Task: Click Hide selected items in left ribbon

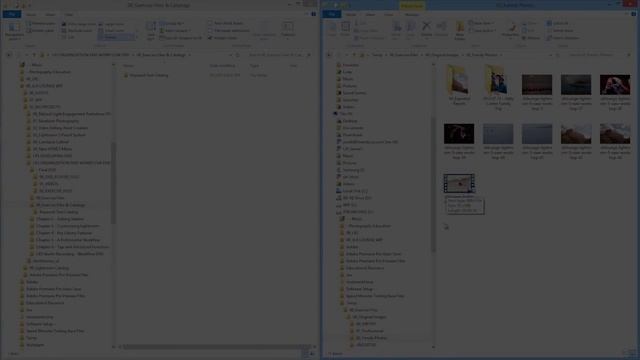Action: tap(264, 31)
